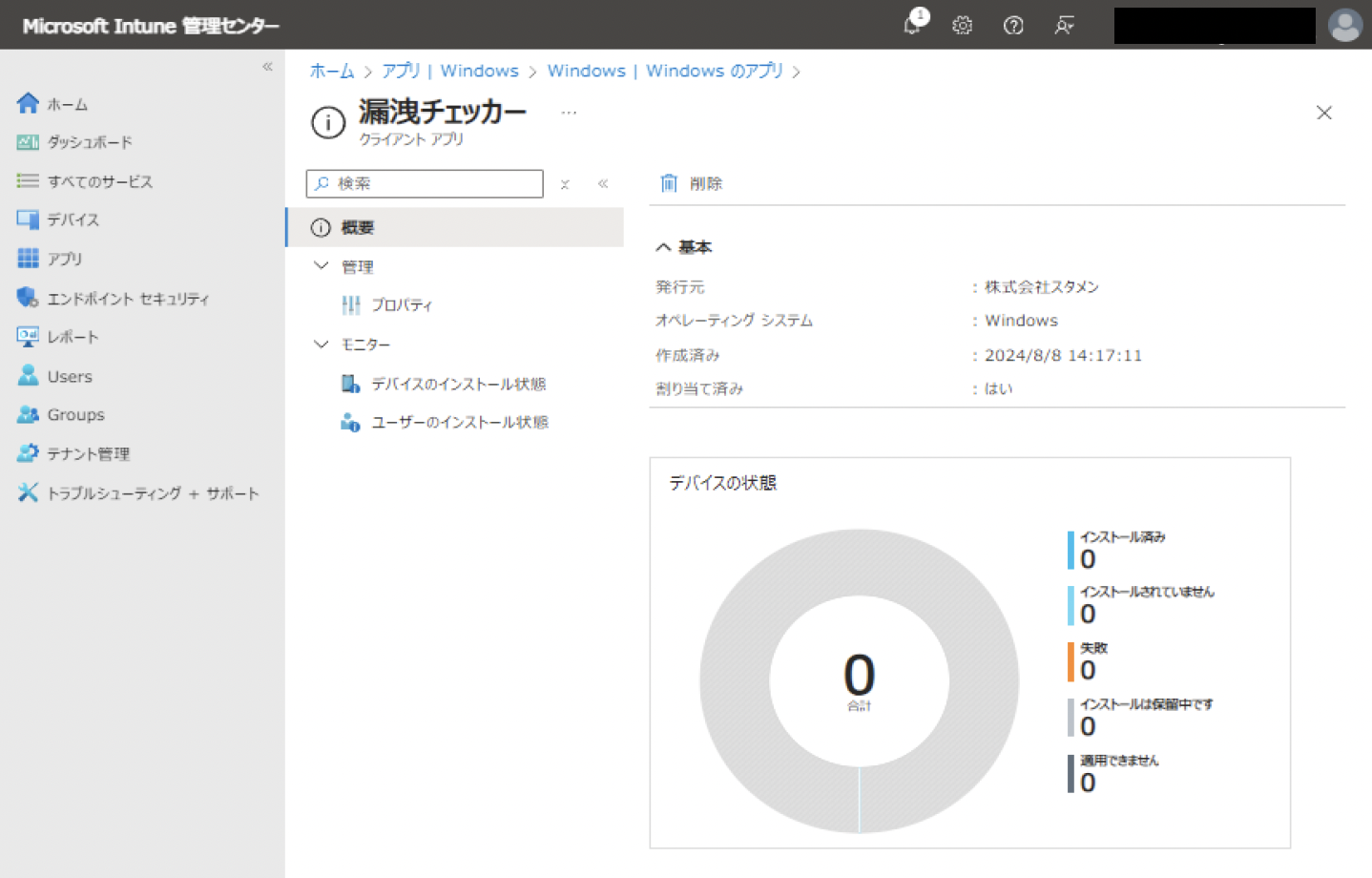Open アプリ in the sidebar
The image size is (1372, 878).
(x=65, y=259)
